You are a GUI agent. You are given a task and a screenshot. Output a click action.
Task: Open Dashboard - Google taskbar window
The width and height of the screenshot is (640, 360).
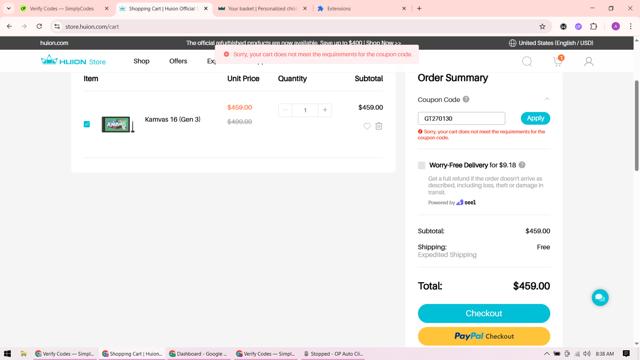[x=198, y=354]
